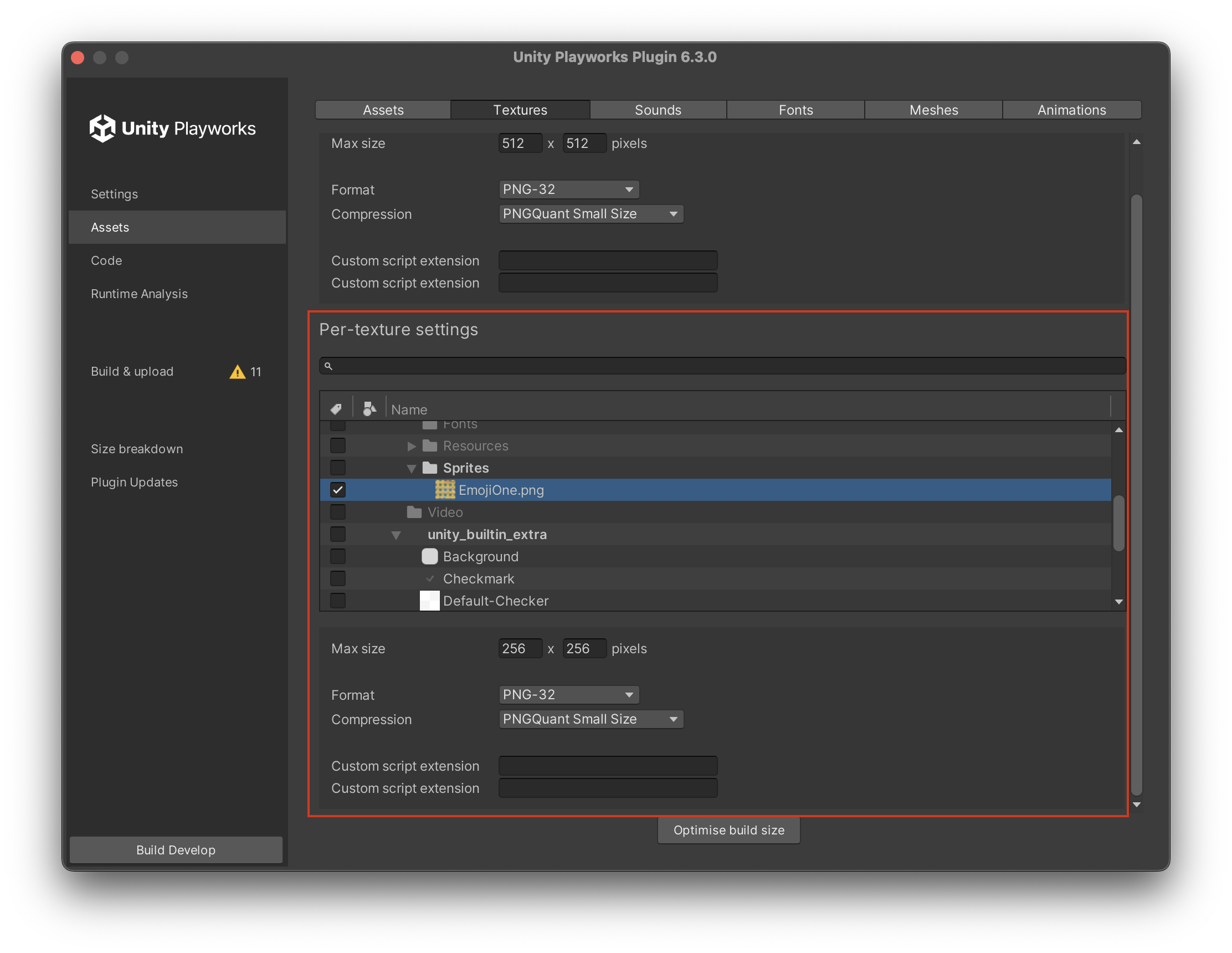
Task: Click the Optimise build size button
Action: pyautogui.click(x=729, y=830)
